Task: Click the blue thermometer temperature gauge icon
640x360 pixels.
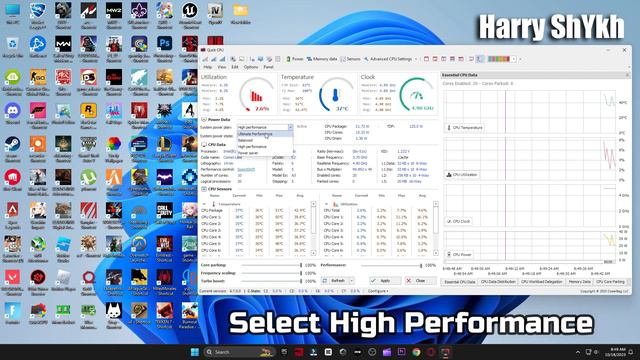Action: pos(335,96)
